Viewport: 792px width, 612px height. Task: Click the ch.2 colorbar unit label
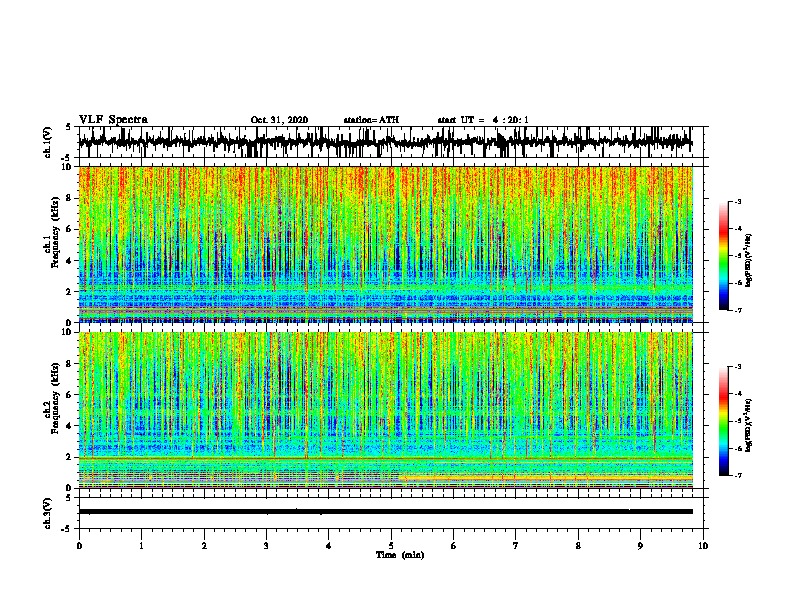click(748, 425)
